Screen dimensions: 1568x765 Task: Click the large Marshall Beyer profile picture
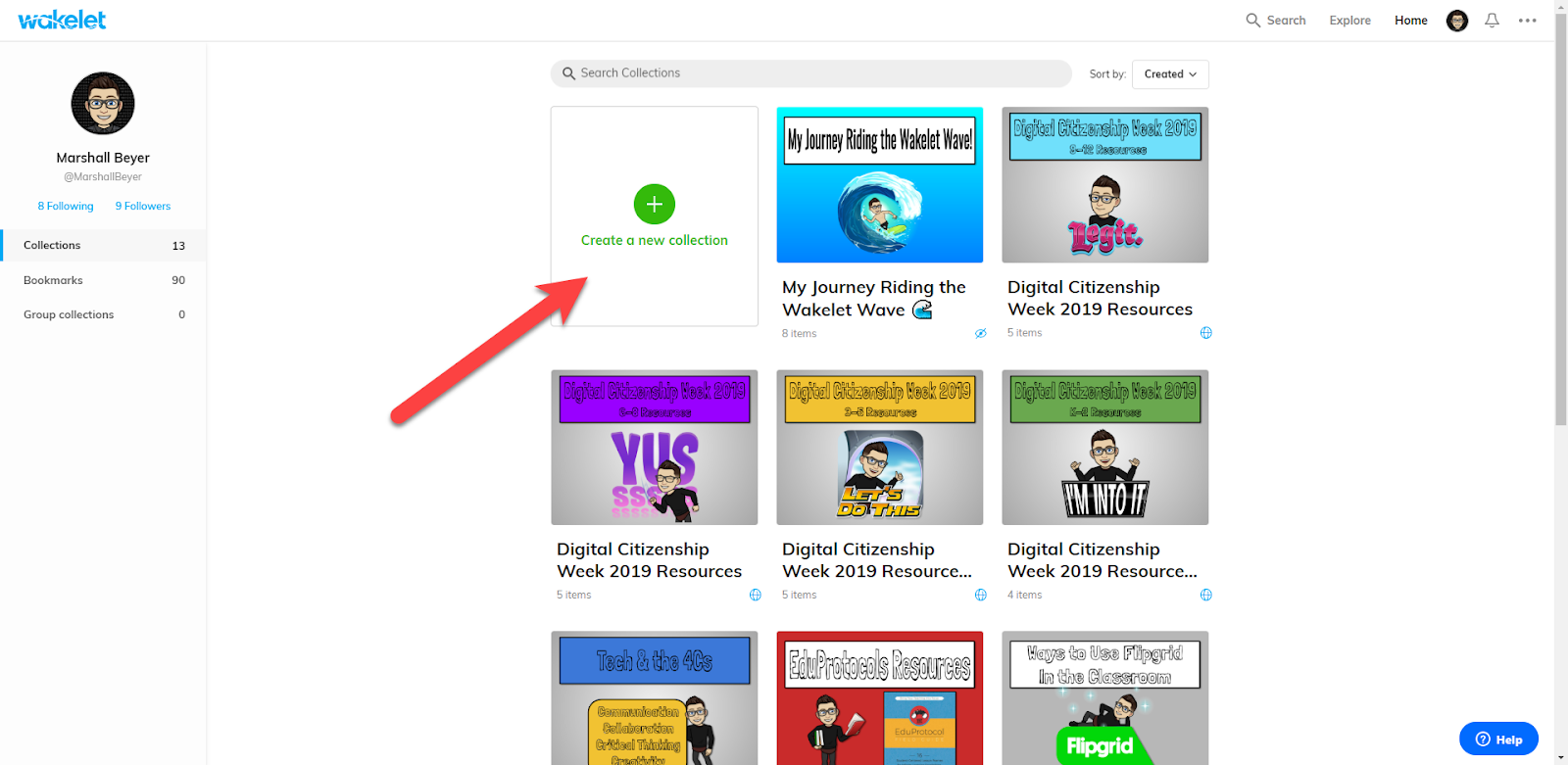(x=103, y=103)
